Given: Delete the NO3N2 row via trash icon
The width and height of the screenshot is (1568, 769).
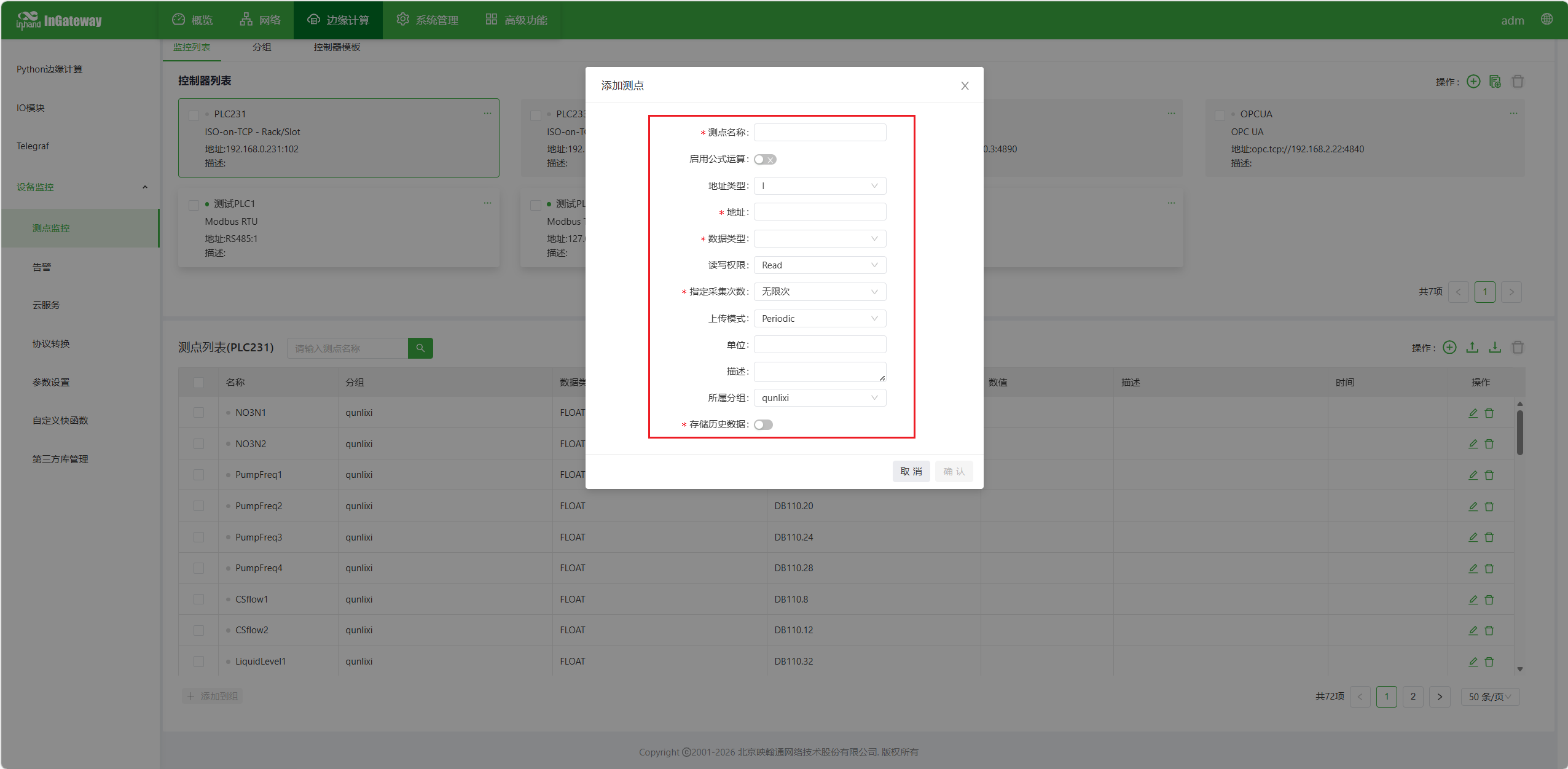Looking at the screenshot, I should [x=1489, y=444].
